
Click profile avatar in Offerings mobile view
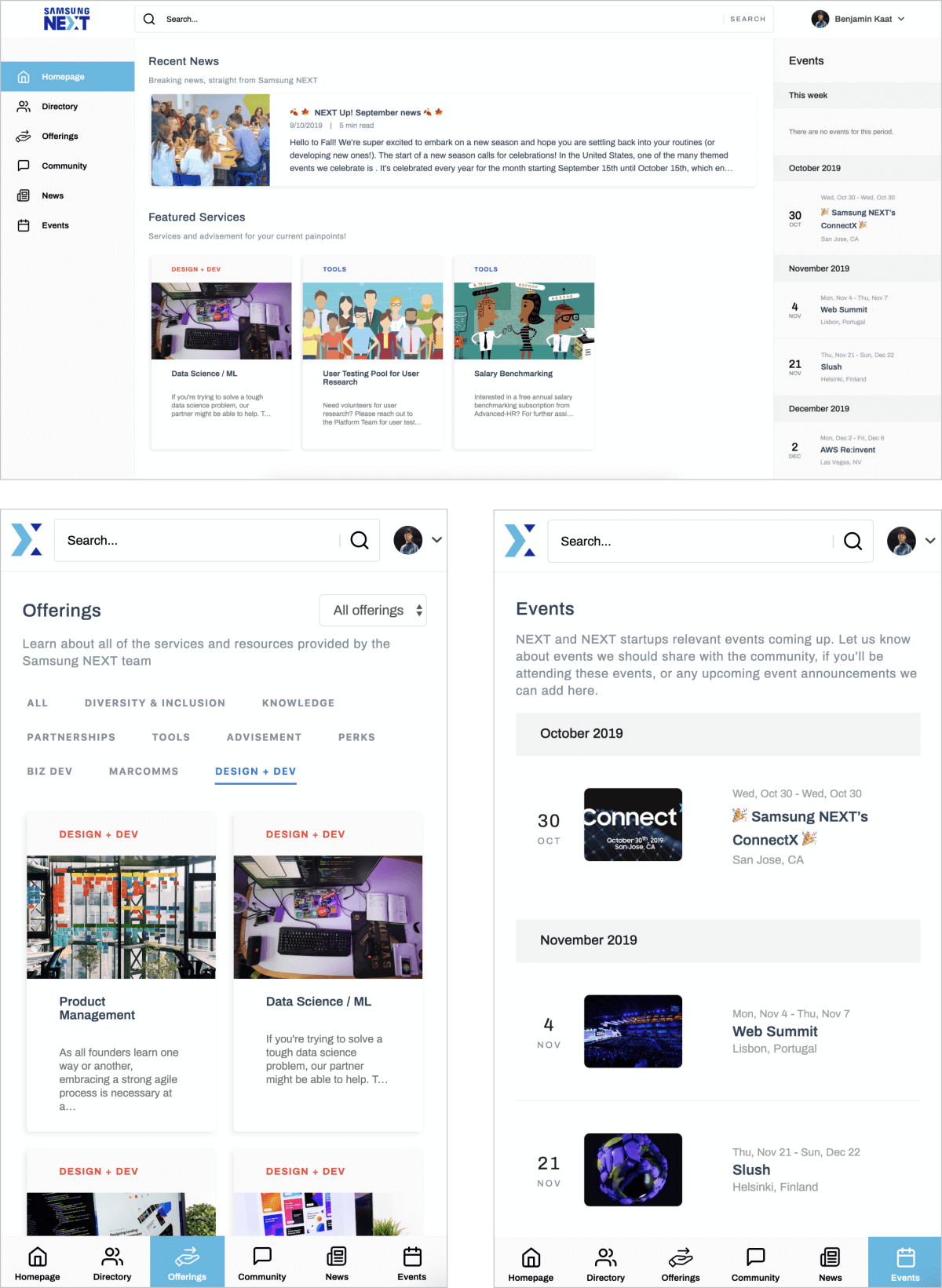tap(408, 540)
